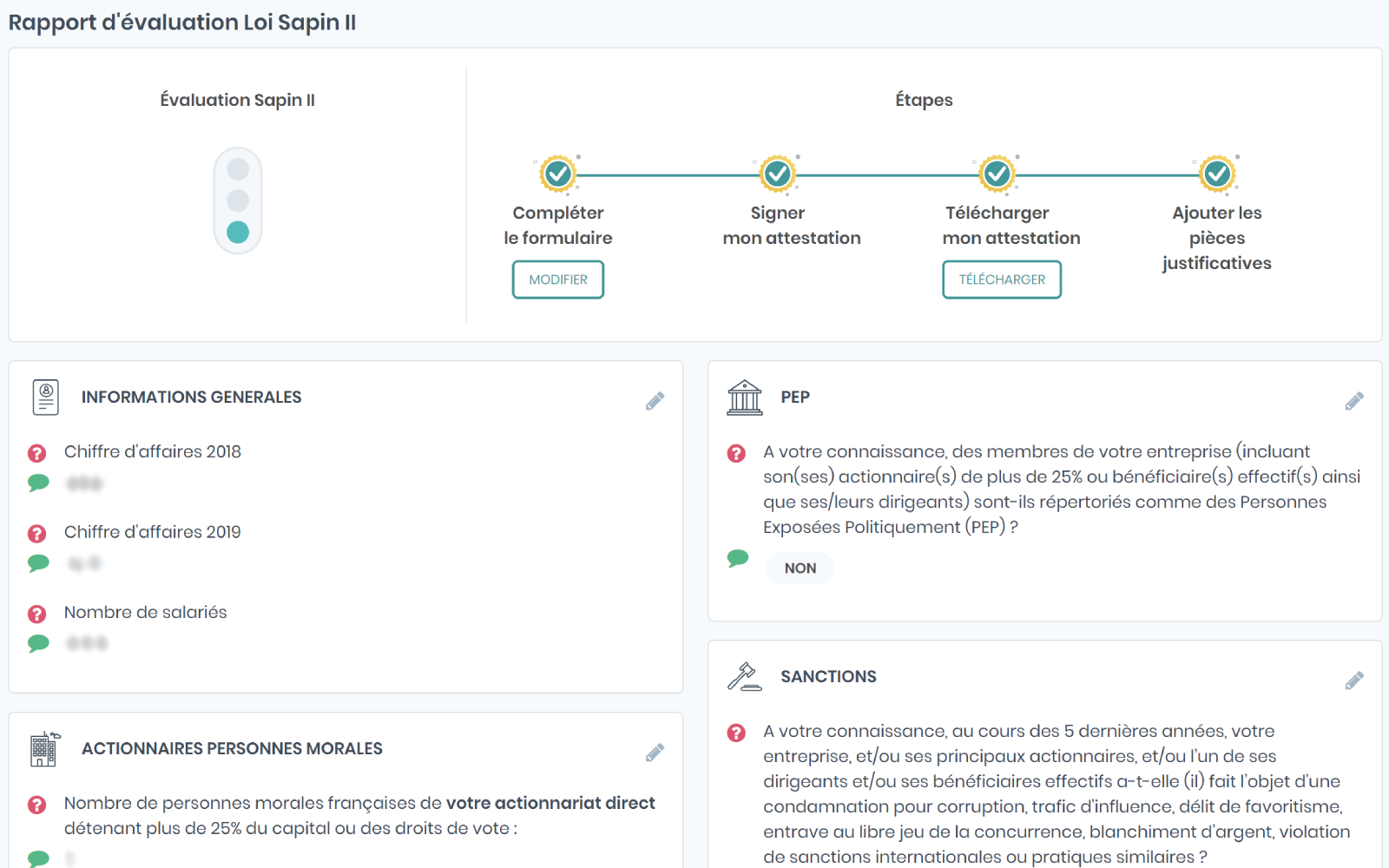Click the 'Chiffre d'affaires 2018' label
Screen dimensions: 1389x868
153,451
